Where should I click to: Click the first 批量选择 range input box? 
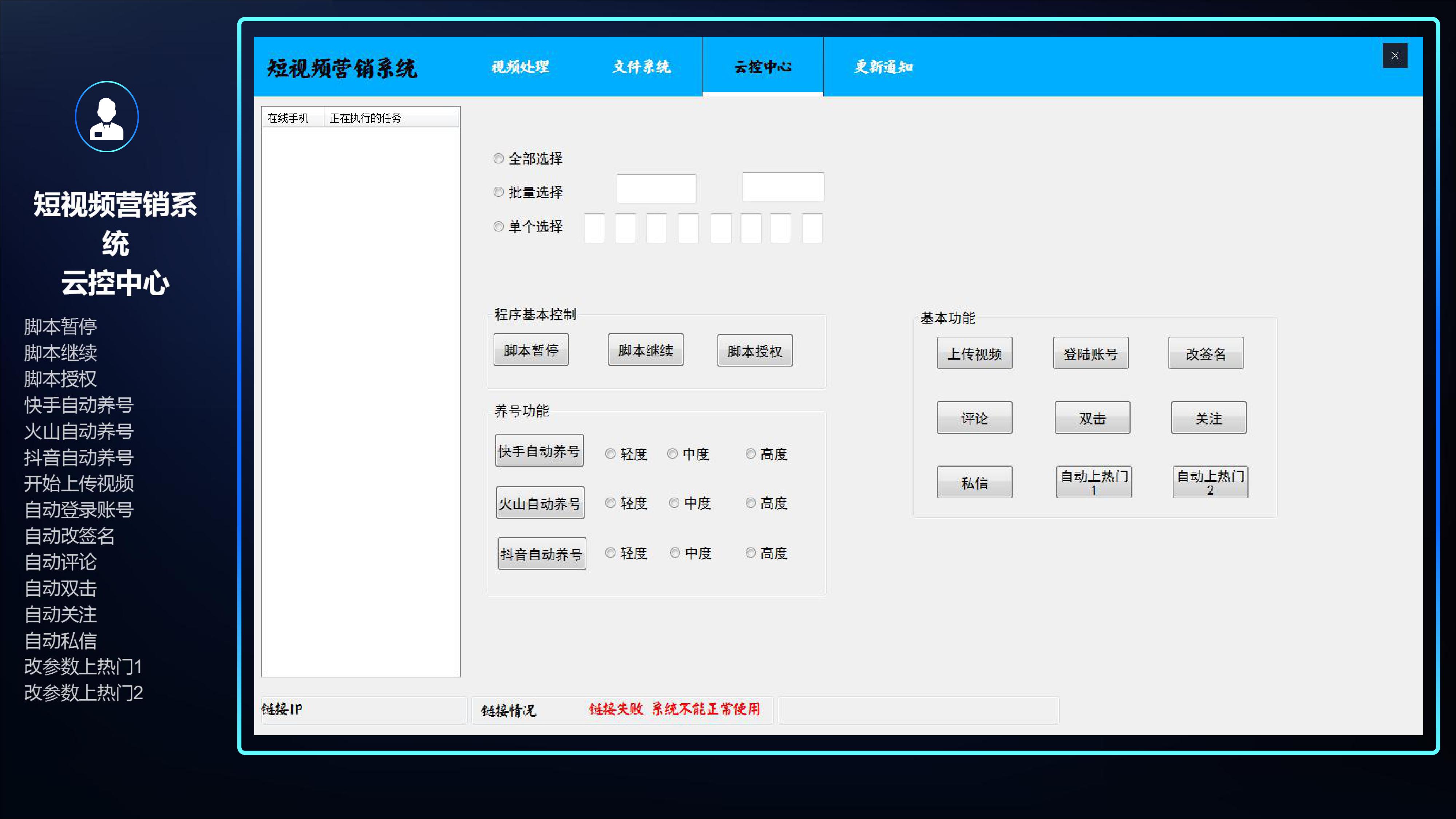[x=656, y=189]
